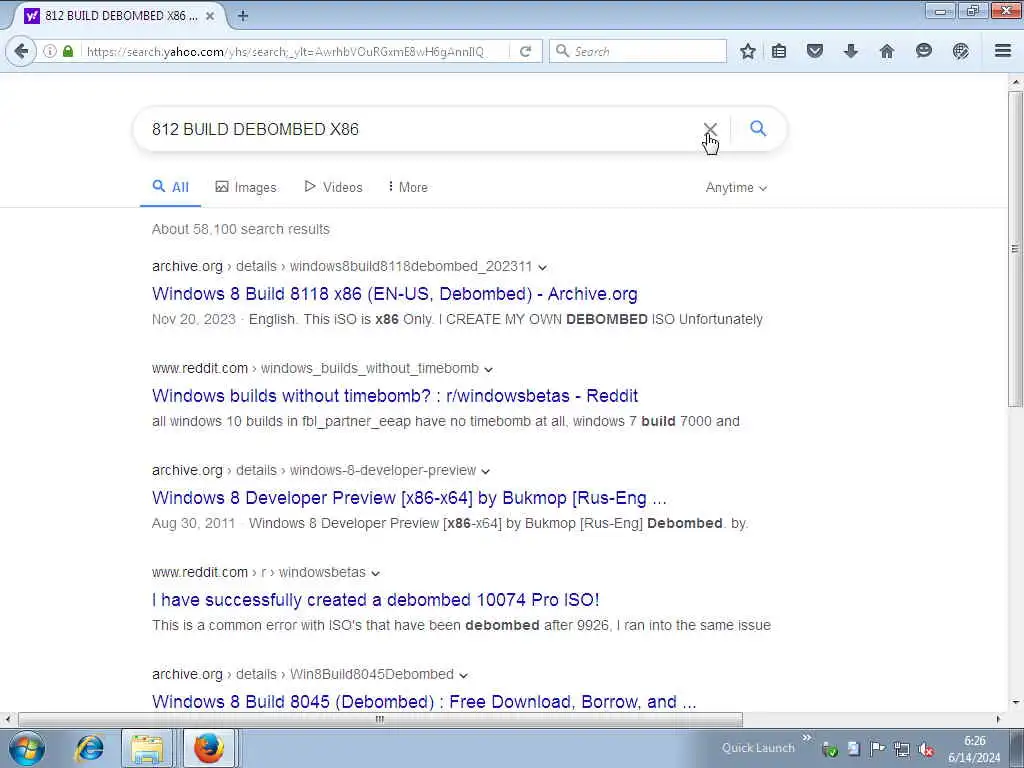Switch to the Videos tab

tap(334, 187)
